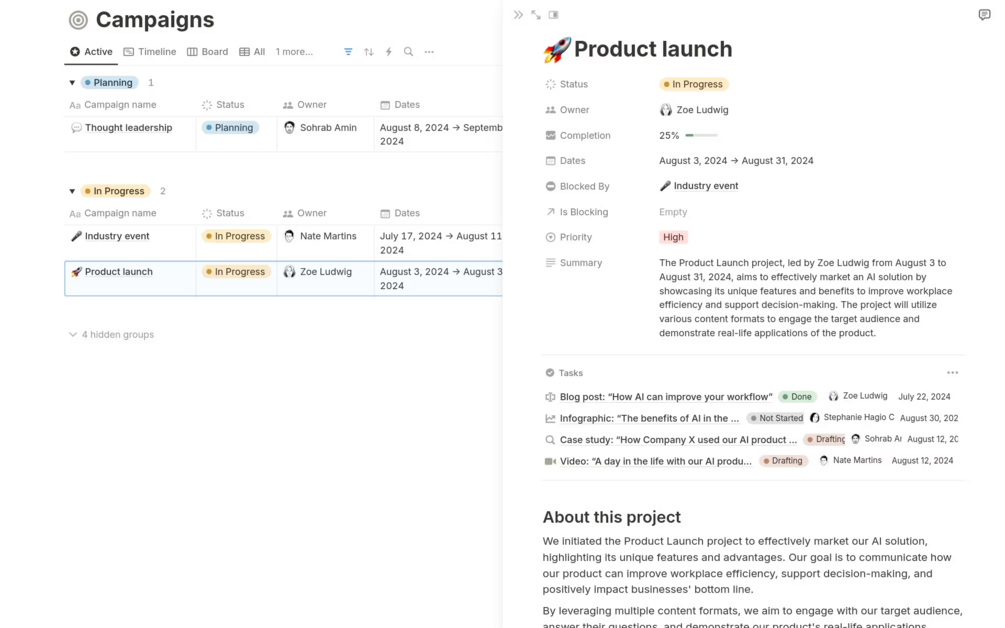Open automations lightning bolt icon

coord(389,52)
